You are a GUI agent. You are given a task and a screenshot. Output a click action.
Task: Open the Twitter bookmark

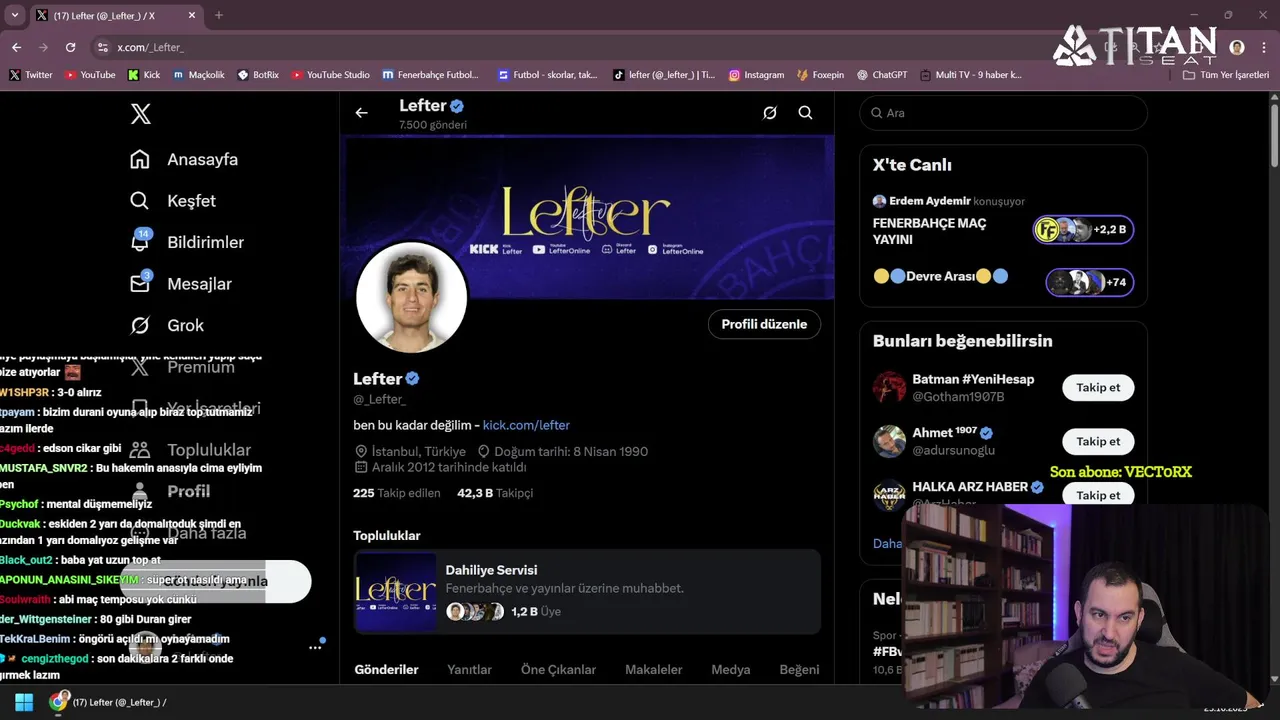click(x=31, y=75)
